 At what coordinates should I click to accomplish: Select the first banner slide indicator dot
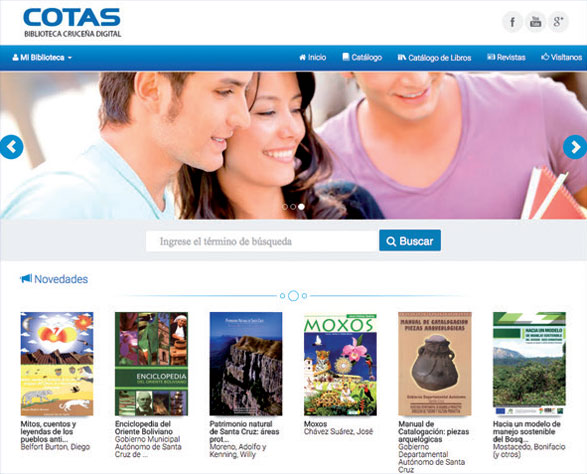[285, 207]
